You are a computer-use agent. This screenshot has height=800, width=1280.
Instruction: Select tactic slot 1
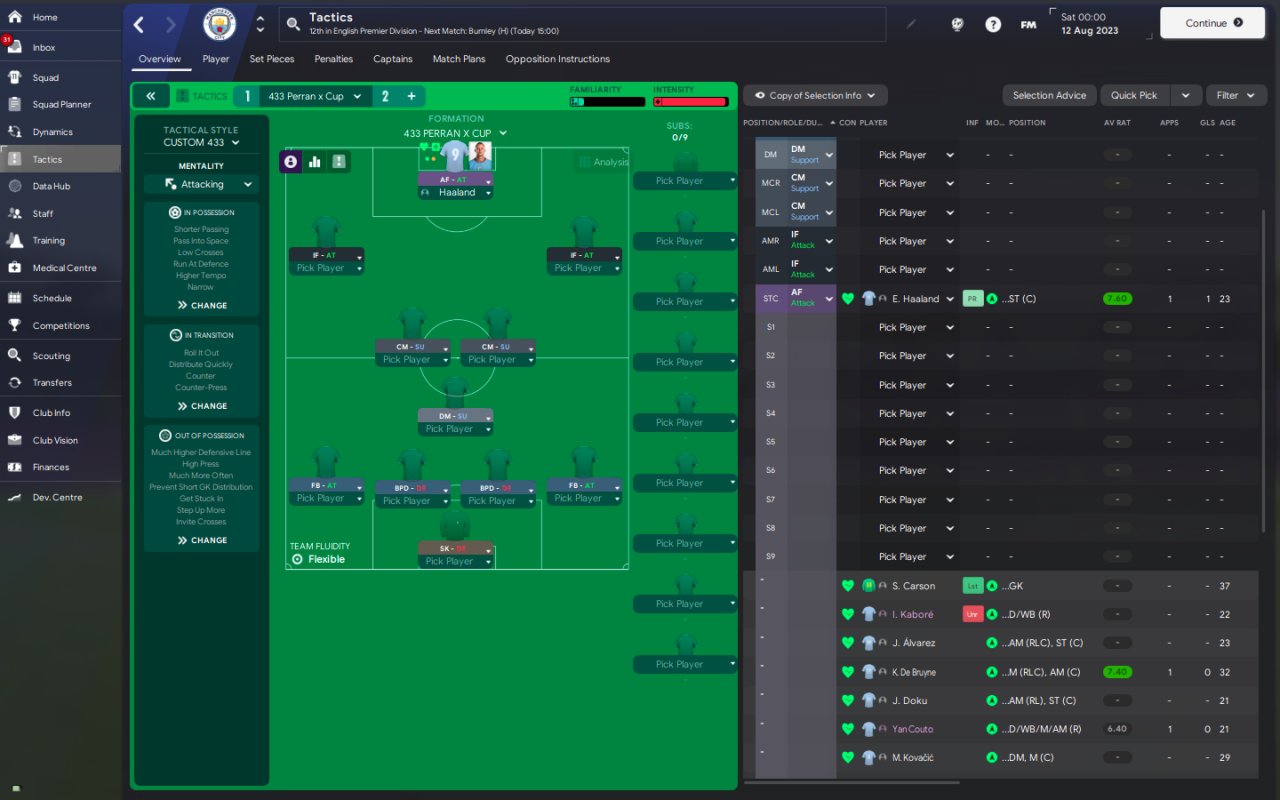coord(246,96)
